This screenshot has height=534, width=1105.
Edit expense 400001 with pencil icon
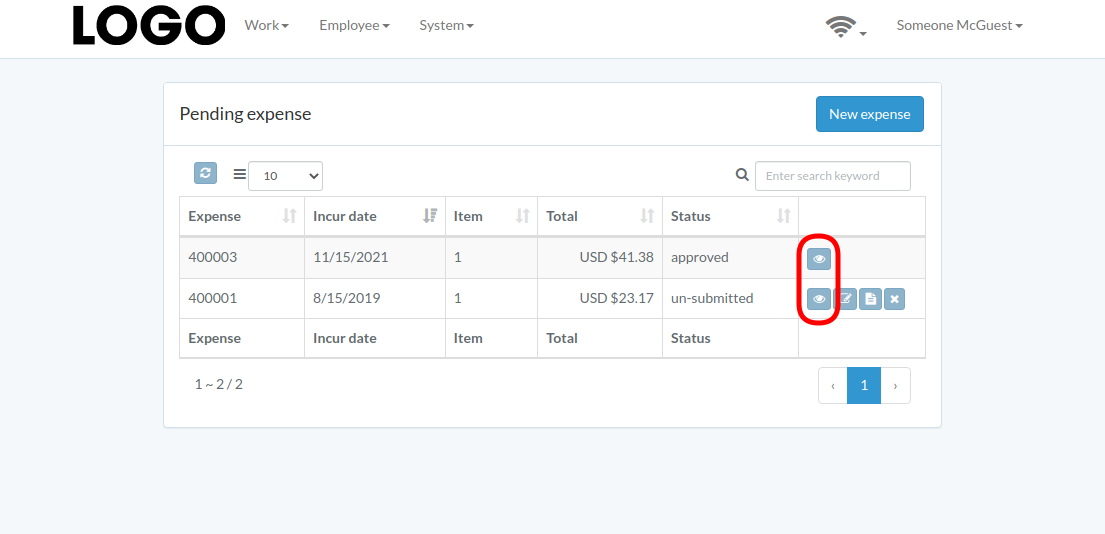coord(845,299)
